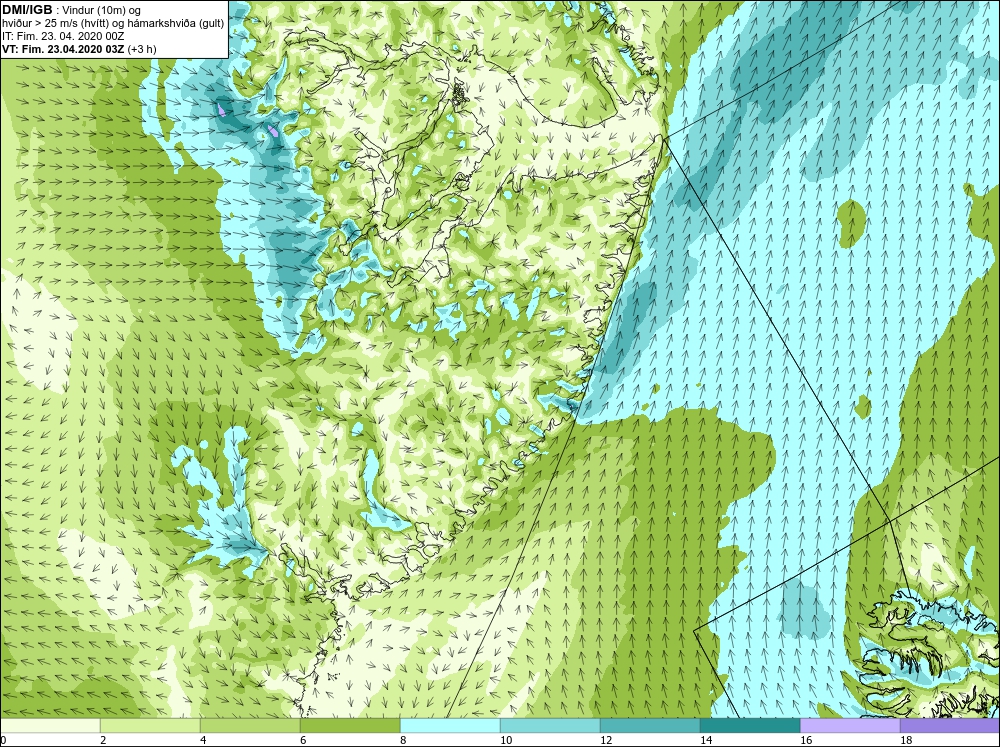Click the 'Vindur (10m) og' label

[x=101, y=10]
